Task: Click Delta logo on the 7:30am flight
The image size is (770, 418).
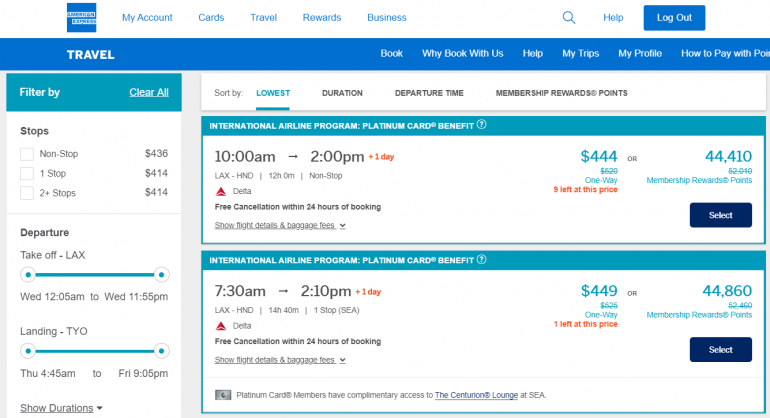Action: point(221,326)
